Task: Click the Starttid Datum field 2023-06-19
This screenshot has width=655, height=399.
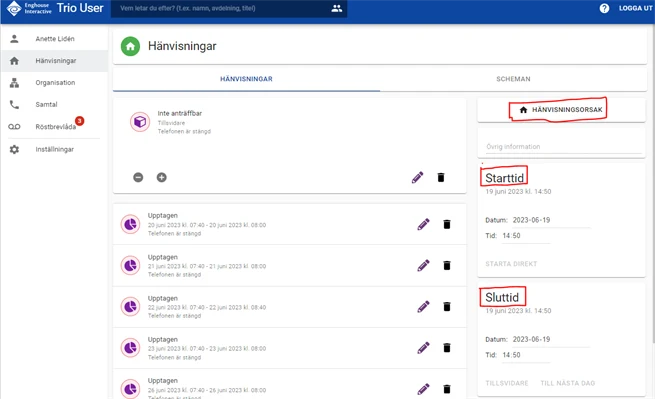Action: click(551, 220)
